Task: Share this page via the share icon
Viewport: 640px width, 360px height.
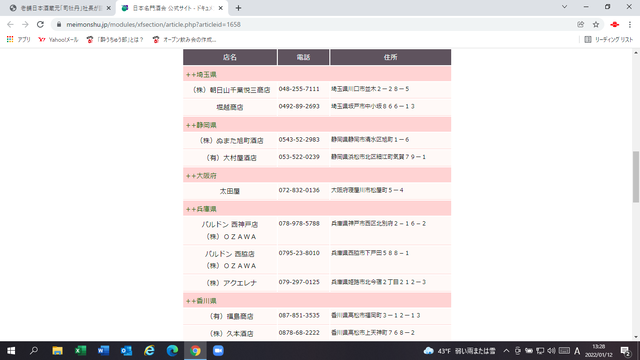Action: click(580, 24)
